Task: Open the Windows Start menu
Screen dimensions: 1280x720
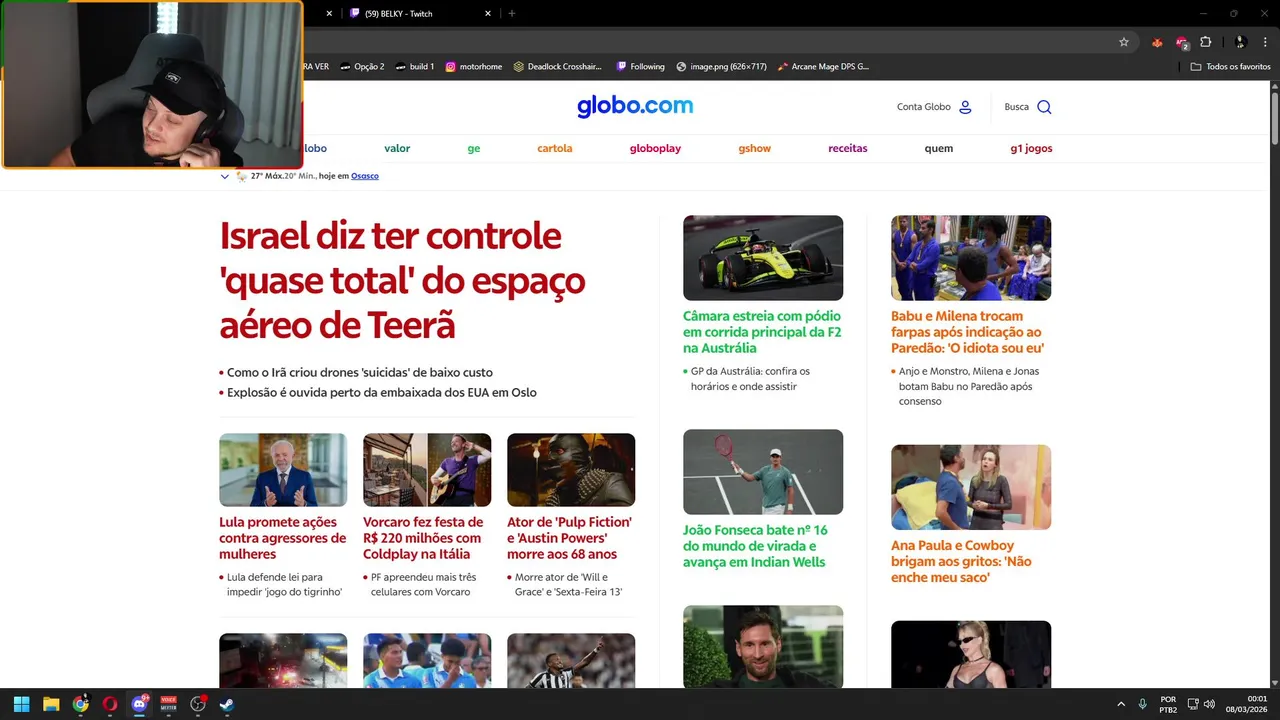Action: click(x=21, y=704)
